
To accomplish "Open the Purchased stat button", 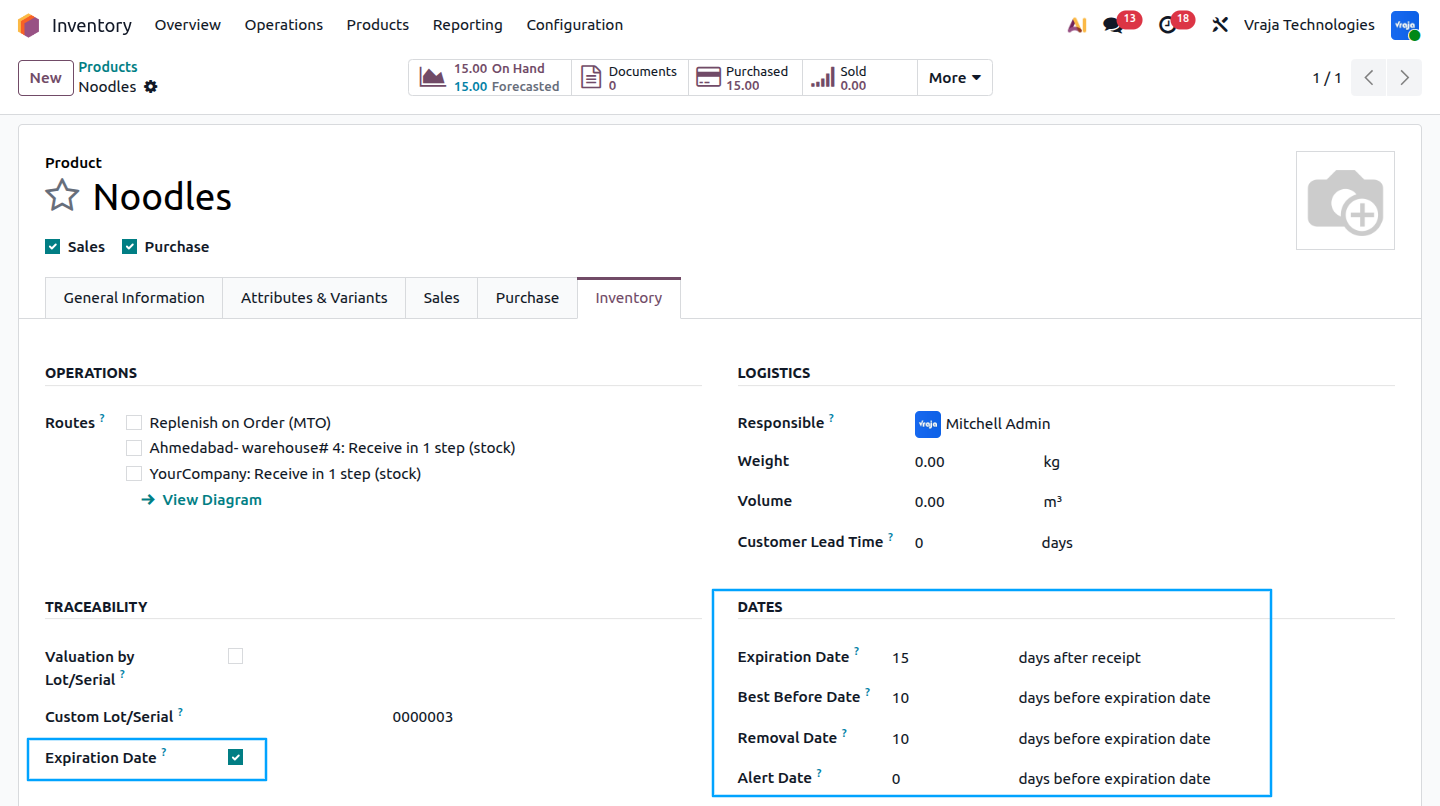I will tap(745, 78).
